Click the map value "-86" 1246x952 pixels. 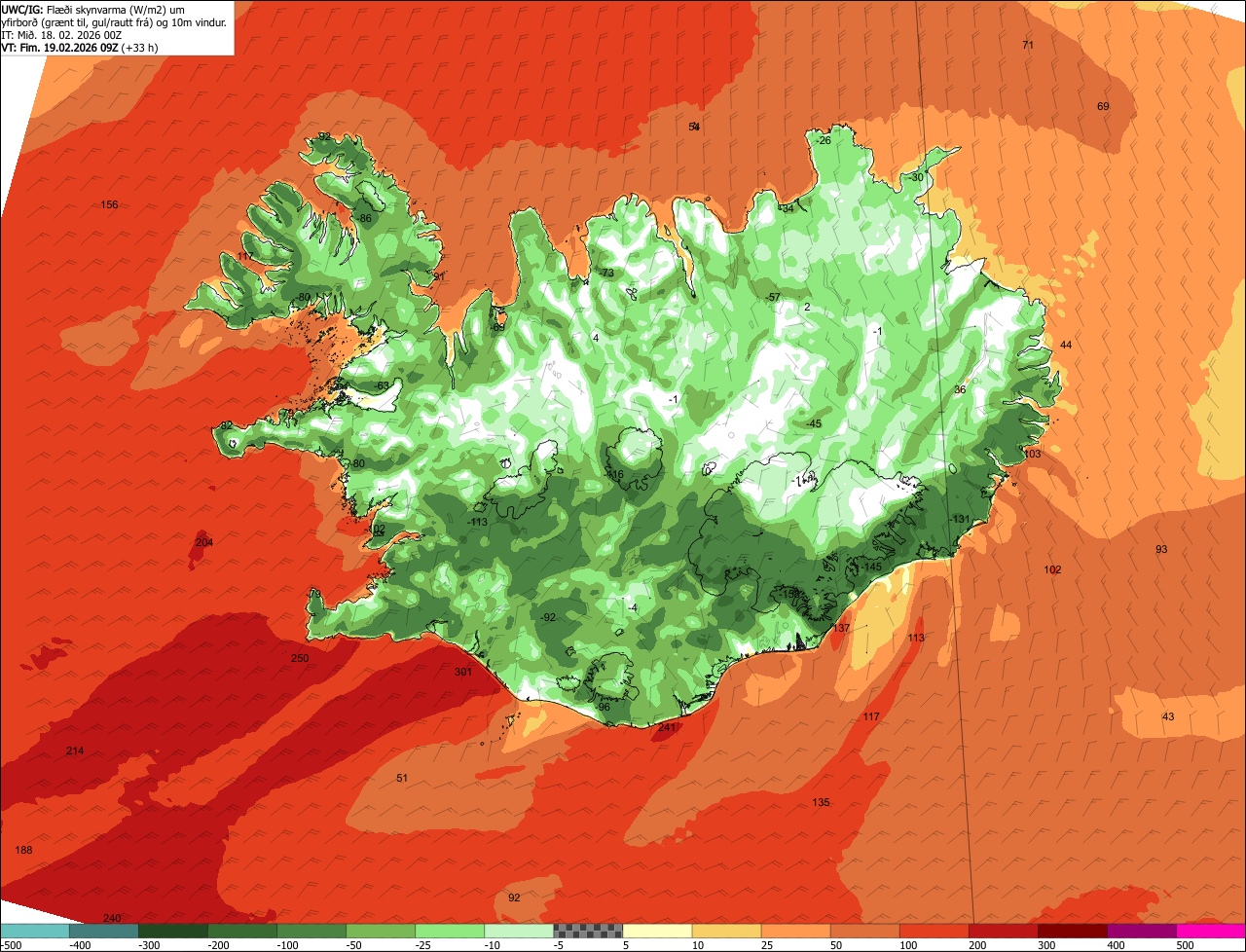point(364,218)
